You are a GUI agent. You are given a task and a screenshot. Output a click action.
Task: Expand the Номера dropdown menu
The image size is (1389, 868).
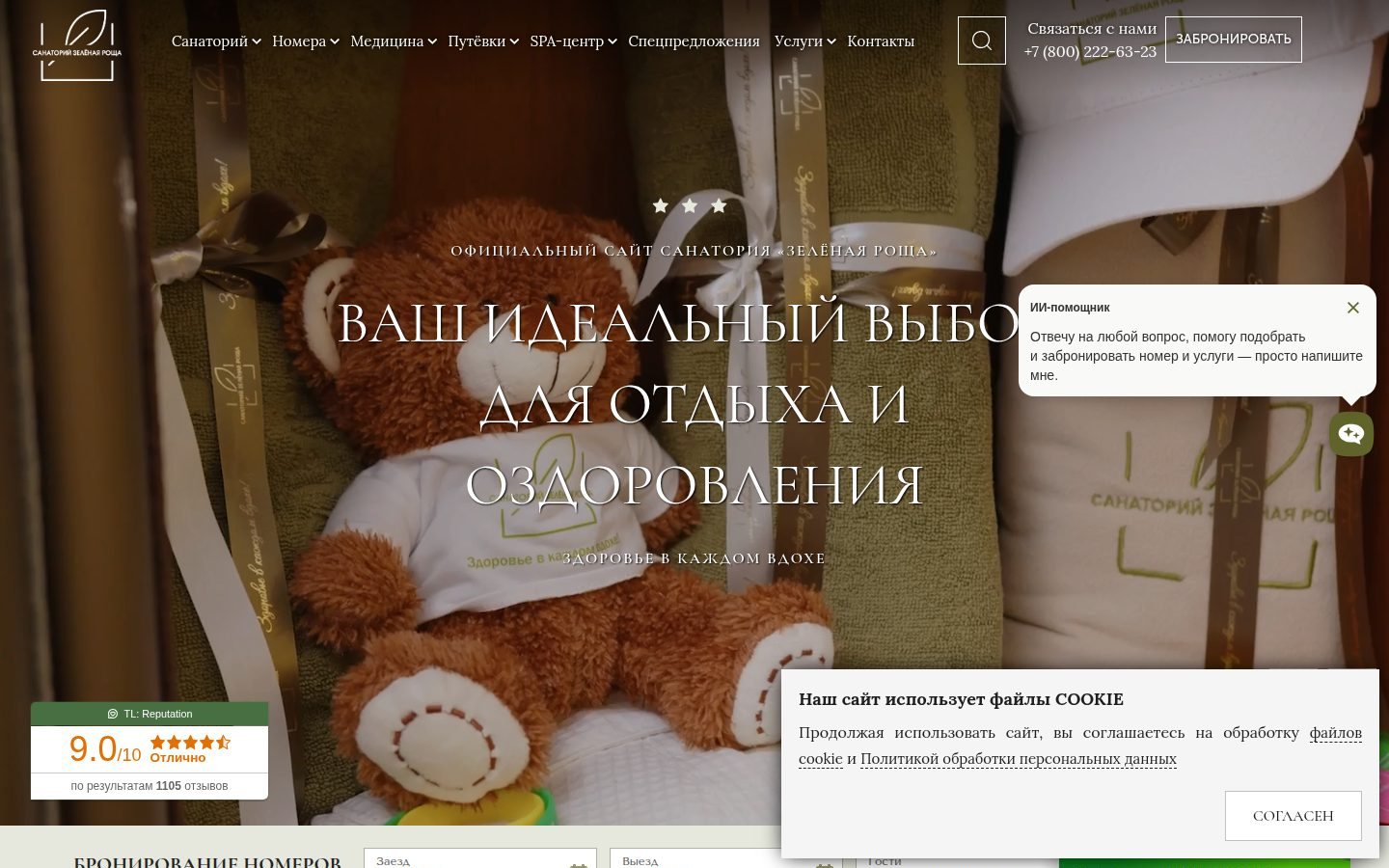[305, 41]
